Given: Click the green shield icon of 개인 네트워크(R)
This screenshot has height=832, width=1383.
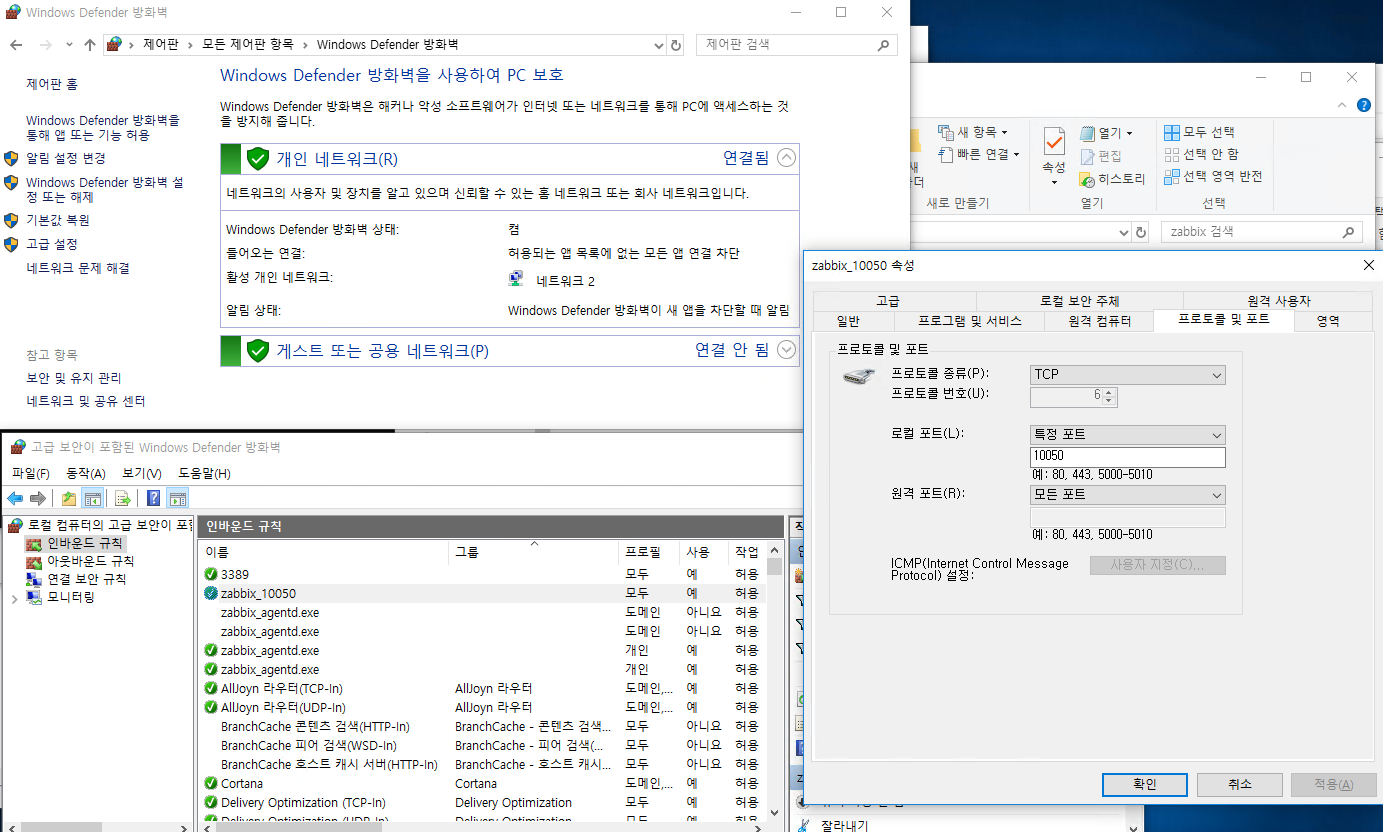Looking at the screenshot, I should (x=258, y=158).
